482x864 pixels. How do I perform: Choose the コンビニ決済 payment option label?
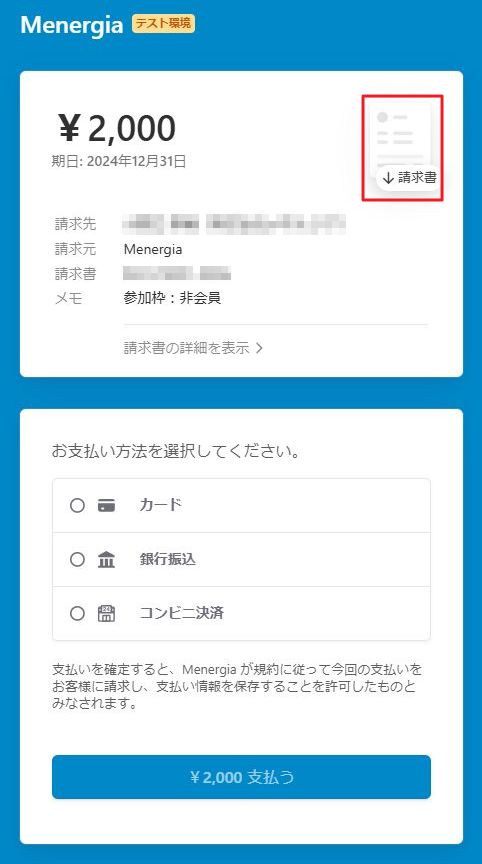pos(181,613)
